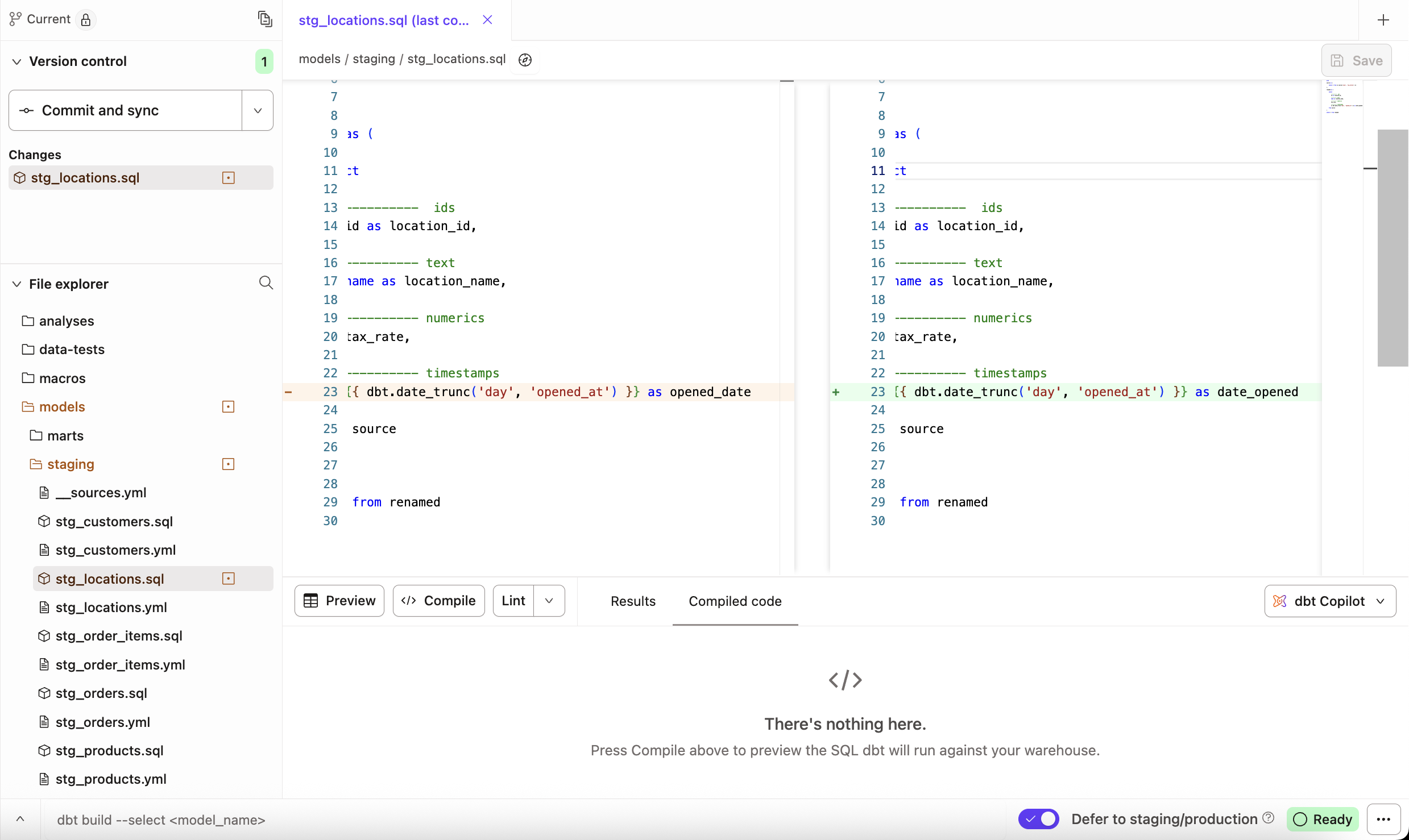1409x840 pixels.
Task: Expand the Commit and sync dropdown
Action: pyautogui.click(x=257, y=110)
